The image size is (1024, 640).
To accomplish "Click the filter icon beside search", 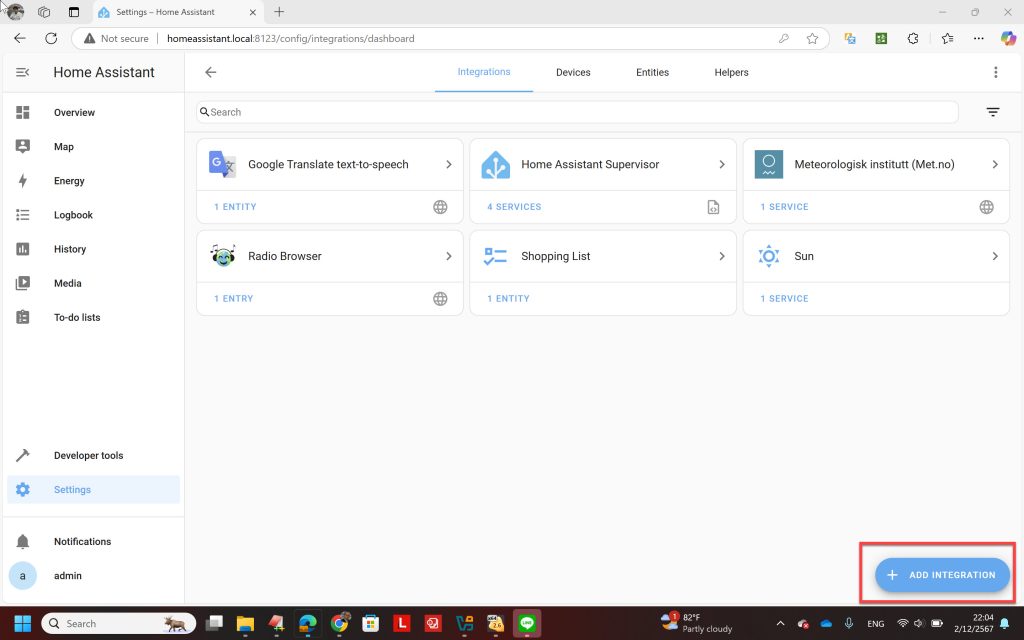I will 992,112.
